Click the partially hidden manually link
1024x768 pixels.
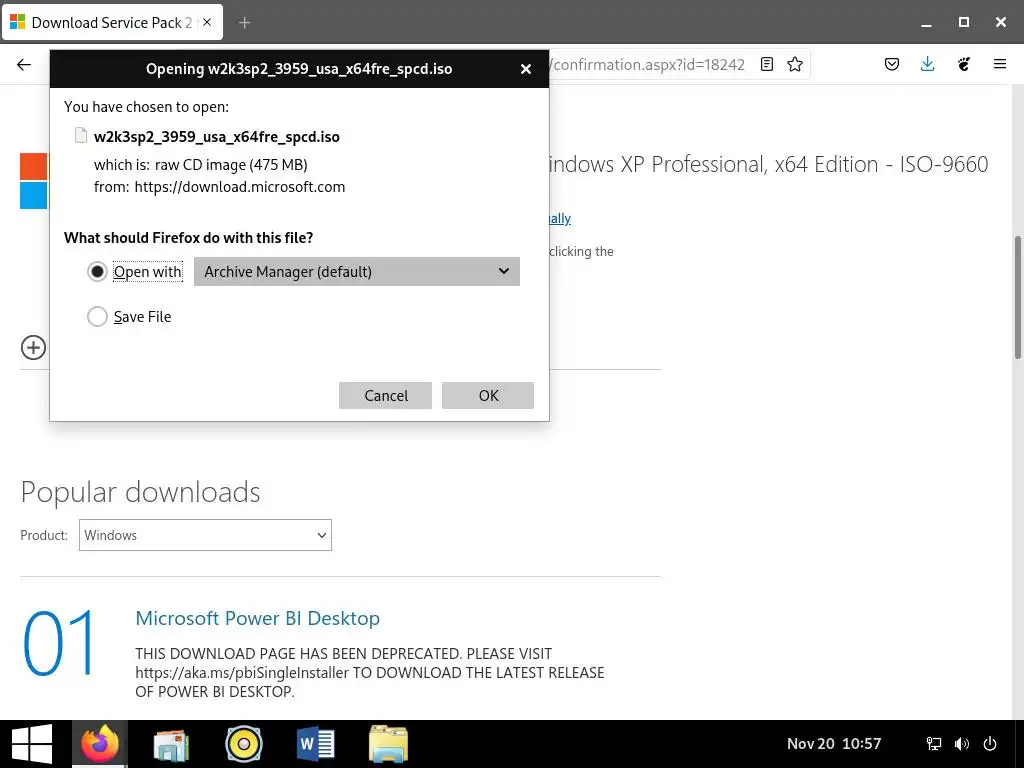[560, 219]
